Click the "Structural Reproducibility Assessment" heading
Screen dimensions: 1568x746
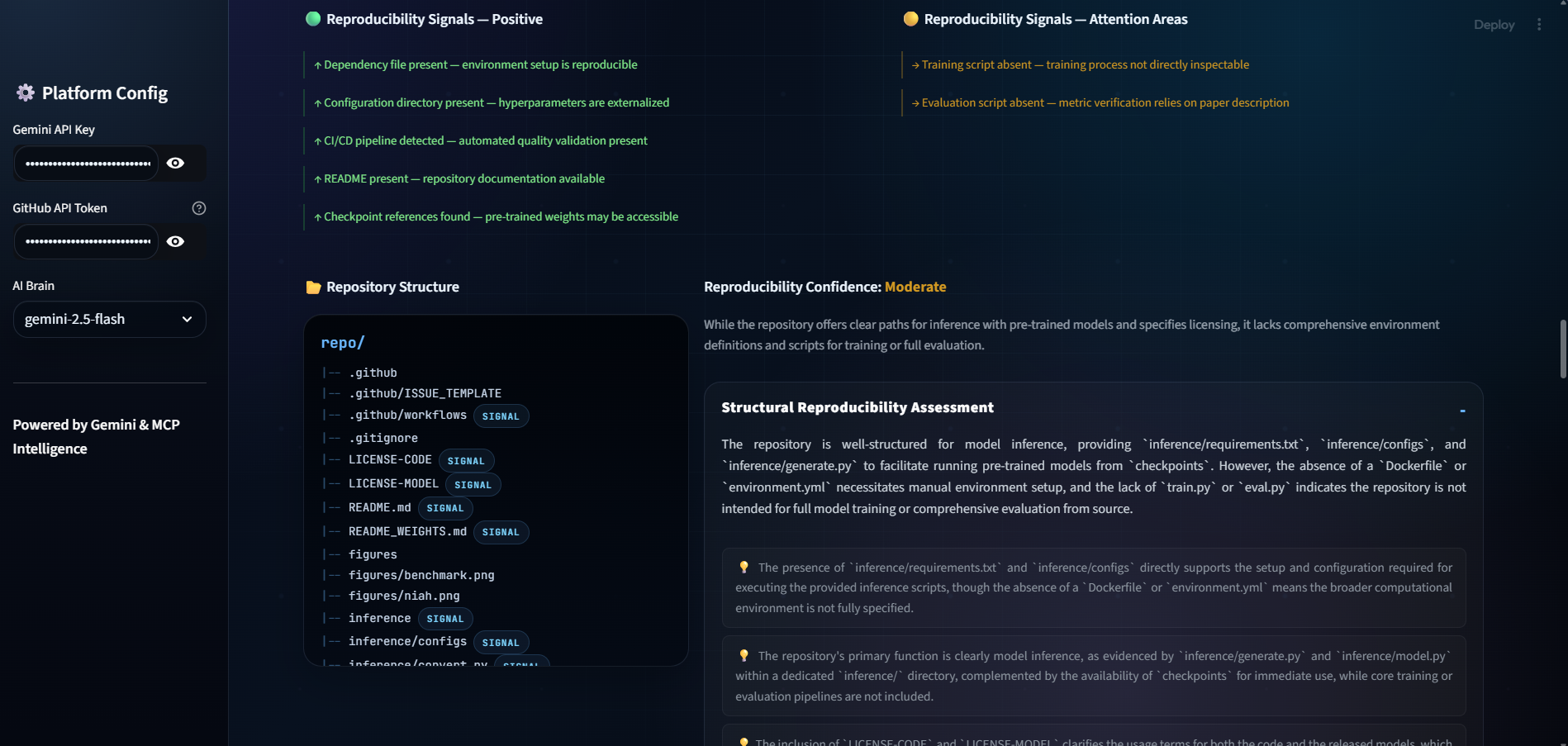858,407
